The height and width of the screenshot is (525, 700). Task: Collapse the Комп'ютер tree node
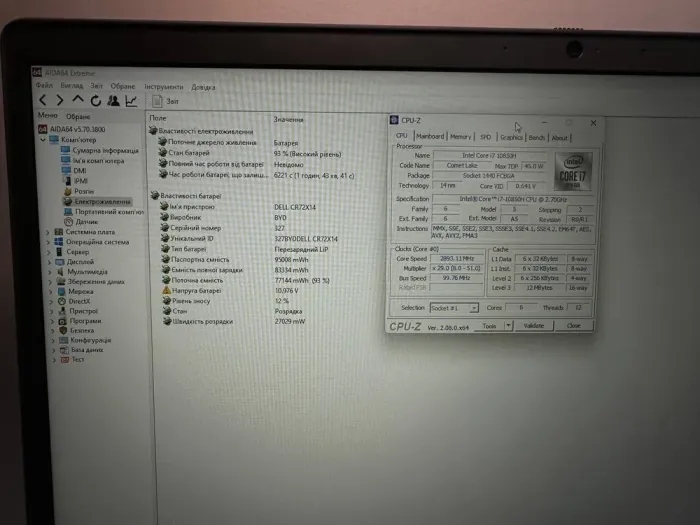[43, 140]
